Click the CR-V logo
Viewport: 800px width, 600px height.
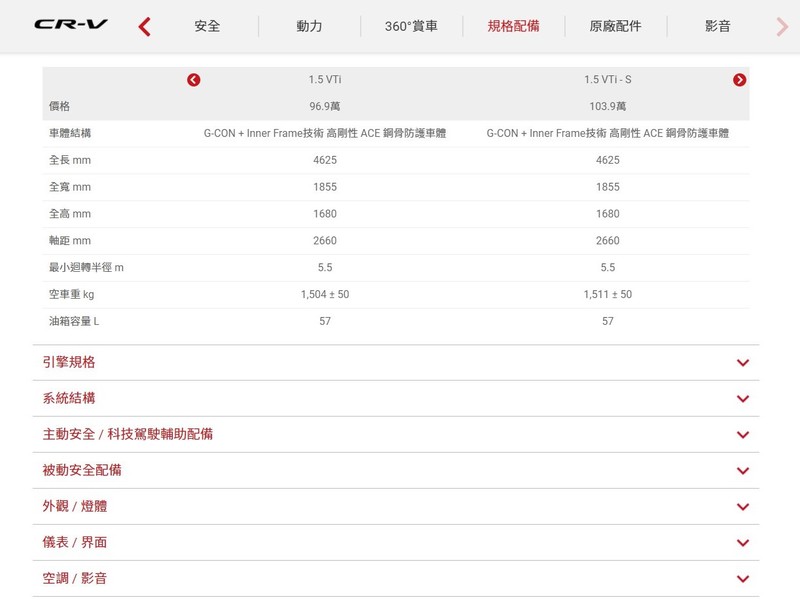[x=71, y=24]
